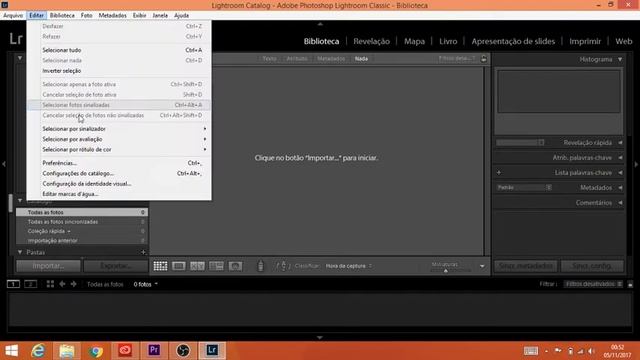This screenshot has height=360, width=640.
Task: Select Todas as fotos catalog row
Action: tap(82, 212)
